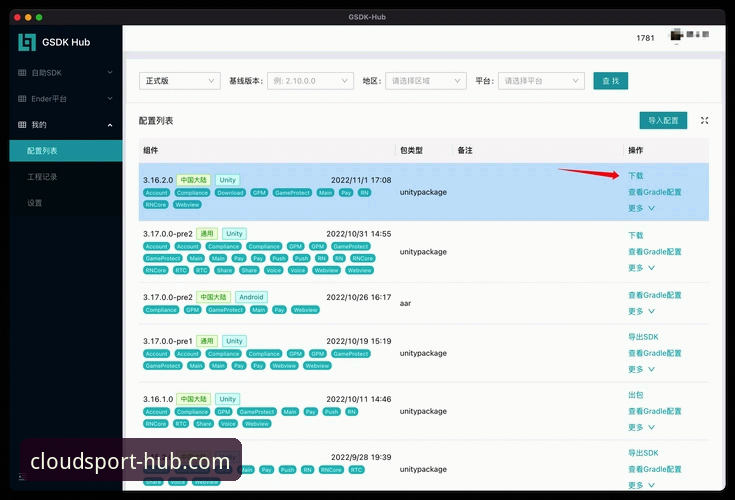Click 查看Gradle配置 for 3.16.1.0
735x500 pixels.
(654, 411)
